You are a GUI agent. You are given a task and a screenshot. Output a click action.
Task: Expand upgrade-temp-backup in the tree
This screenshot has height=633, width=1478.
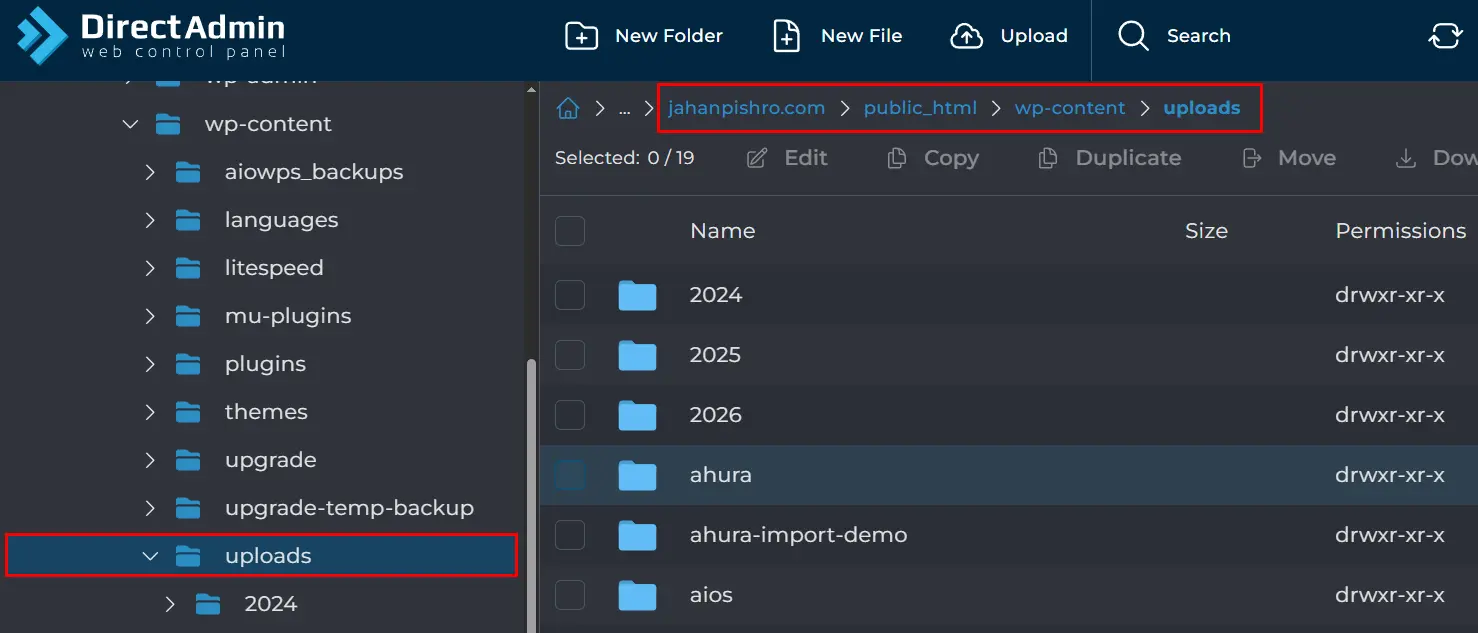tap(150, 508)
